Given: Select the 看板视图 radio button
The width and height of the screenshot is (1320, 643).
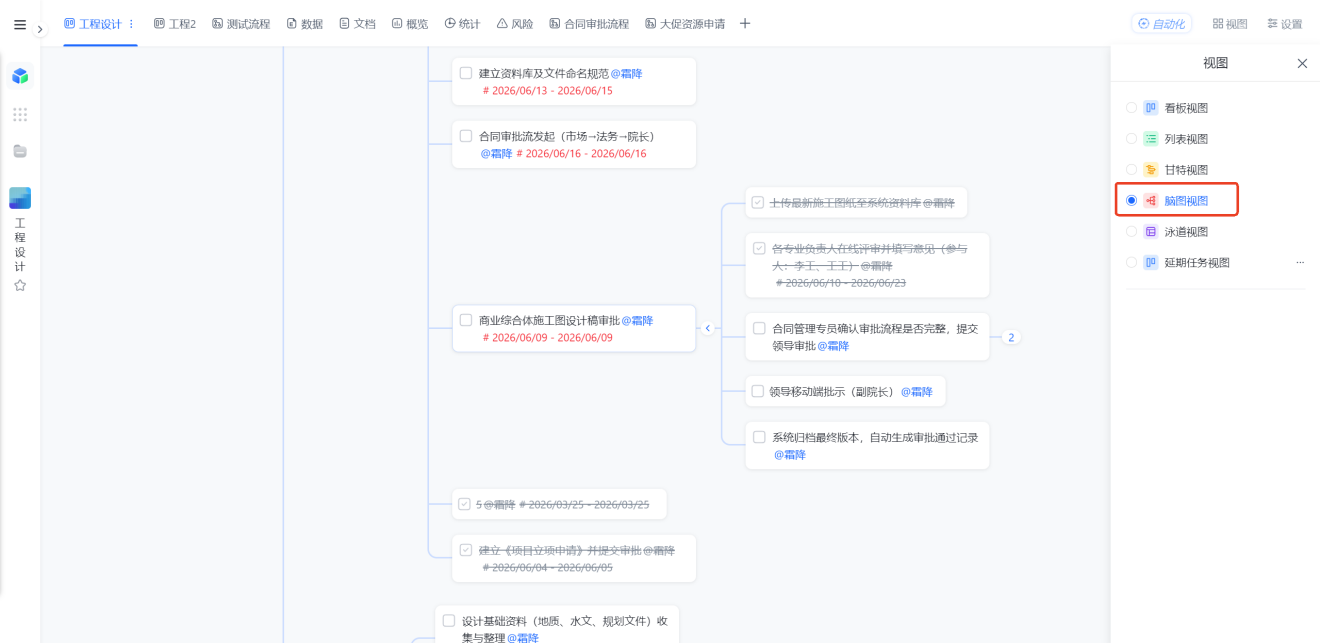Looking at the screenshot, I should tap(1132, 108).
